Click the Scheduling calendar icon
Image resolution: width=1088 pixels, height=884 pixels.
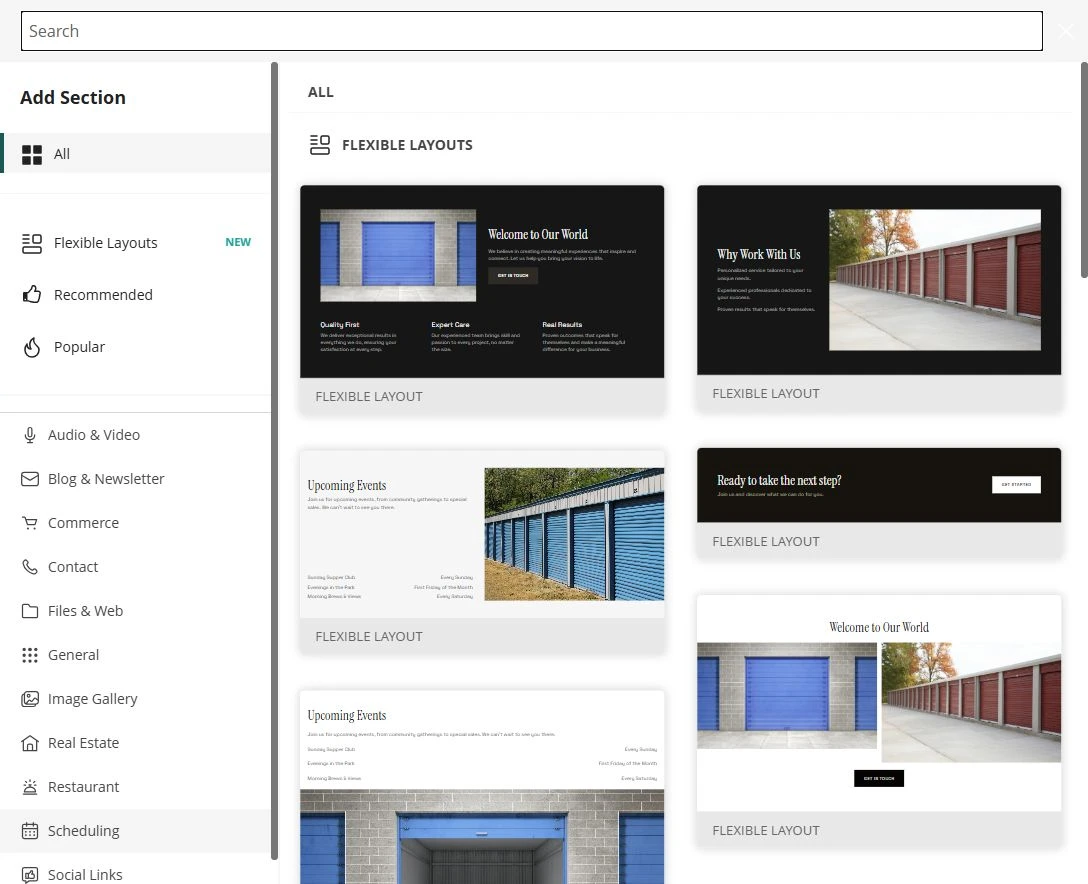click(x=30, y=831)
